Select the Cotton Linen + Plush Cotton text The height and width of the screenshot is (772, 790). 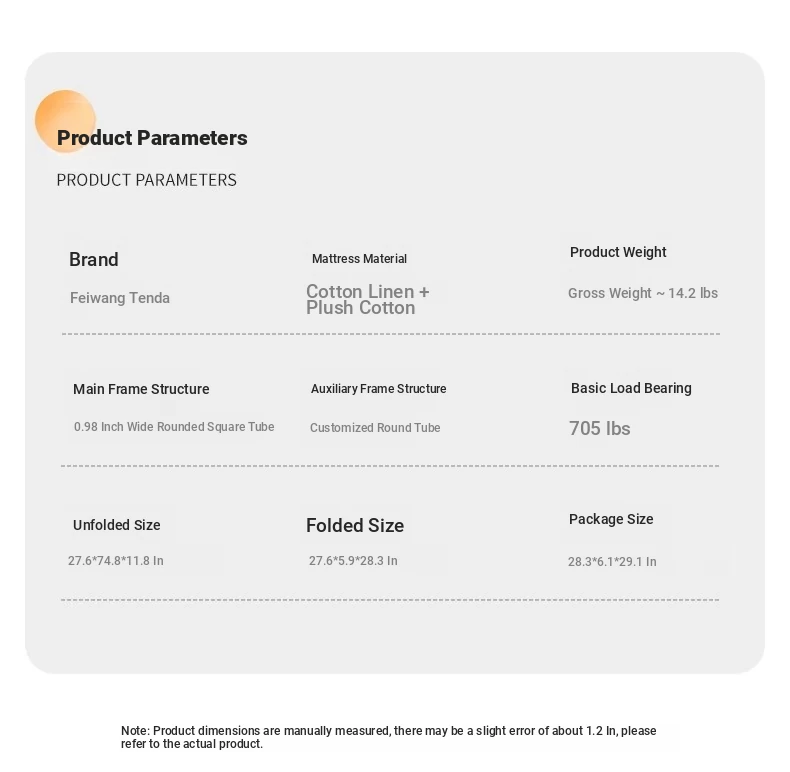367,300
